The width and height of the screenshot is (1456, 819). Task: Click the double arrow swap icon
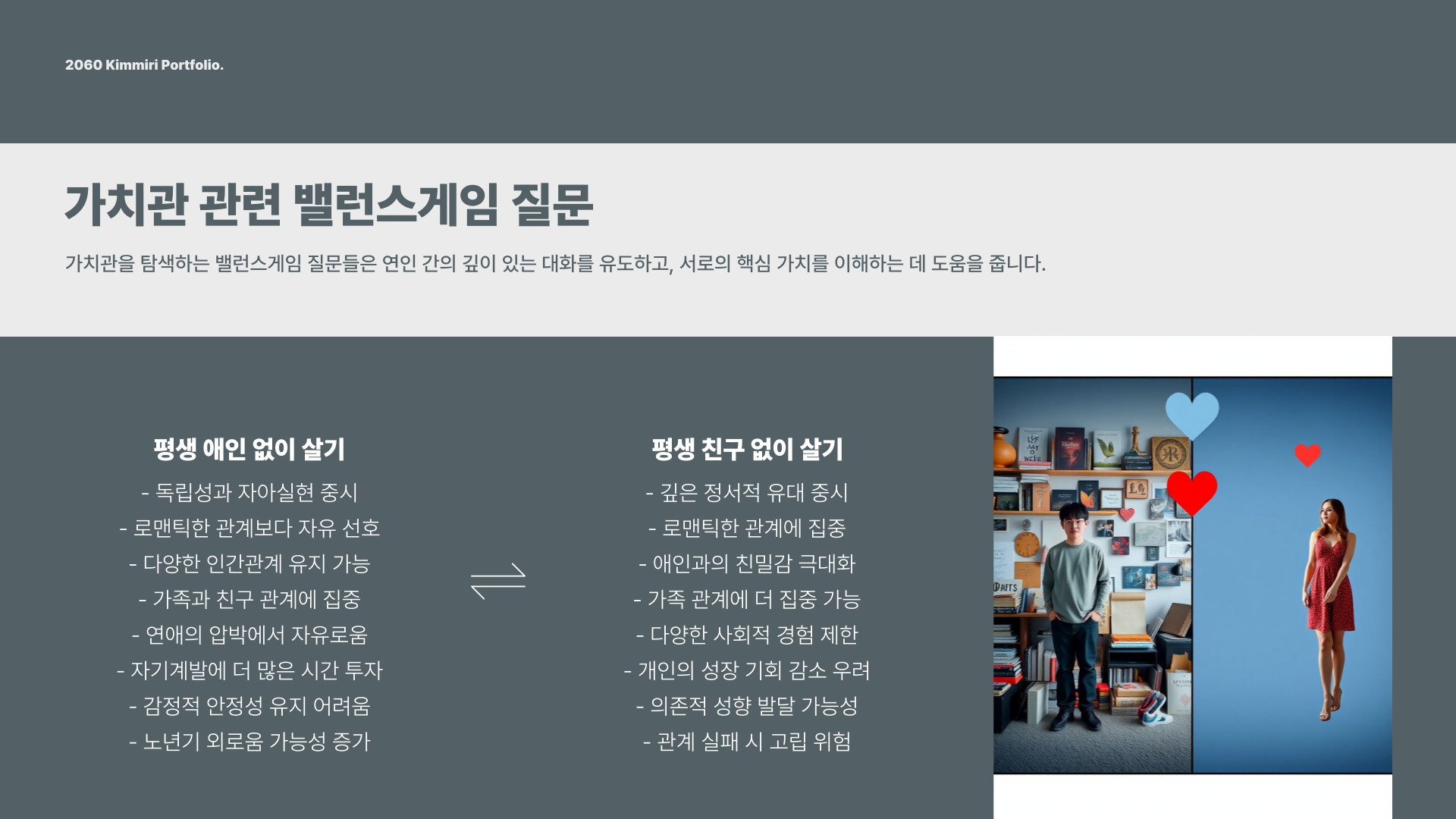click(497, 581)
